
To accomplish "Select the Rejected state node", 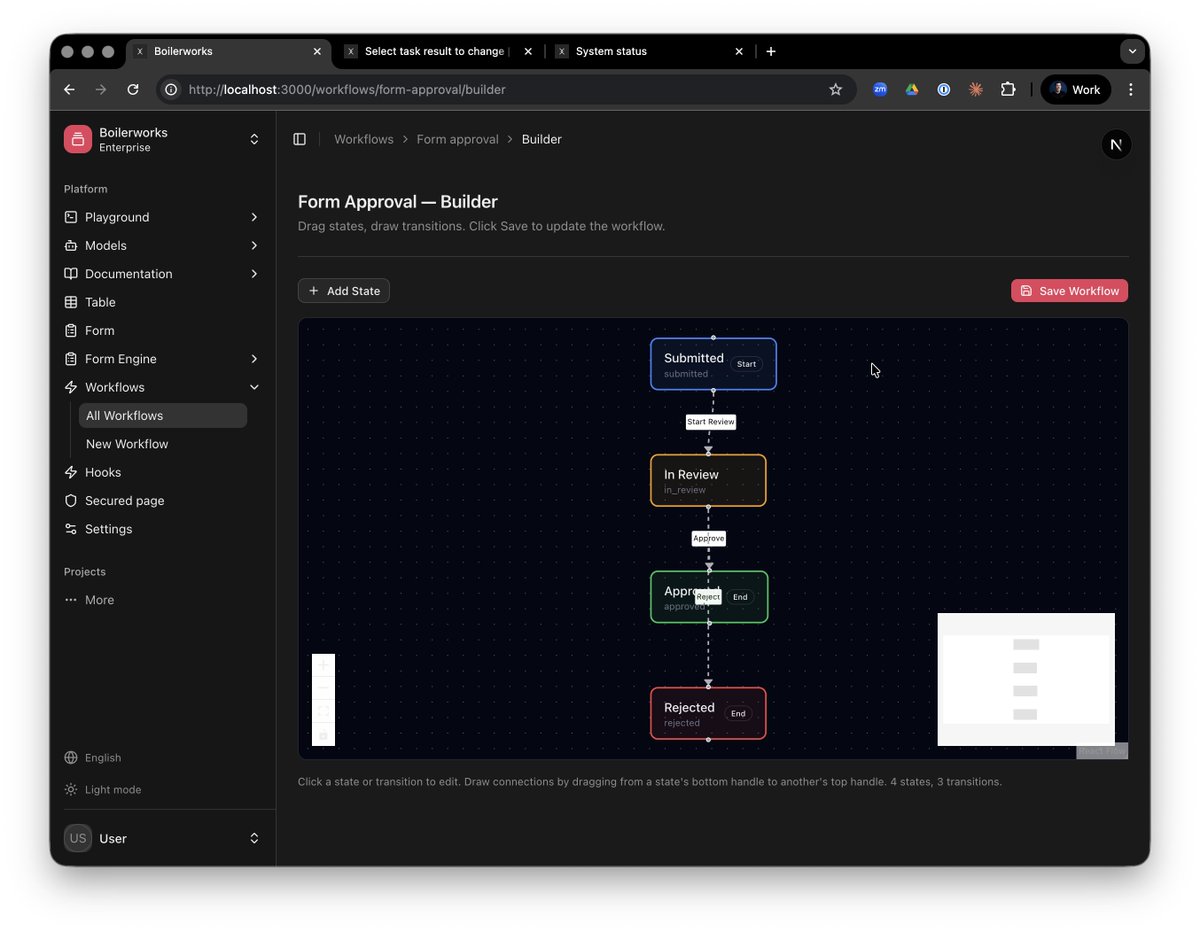I will tap(708, 713).
